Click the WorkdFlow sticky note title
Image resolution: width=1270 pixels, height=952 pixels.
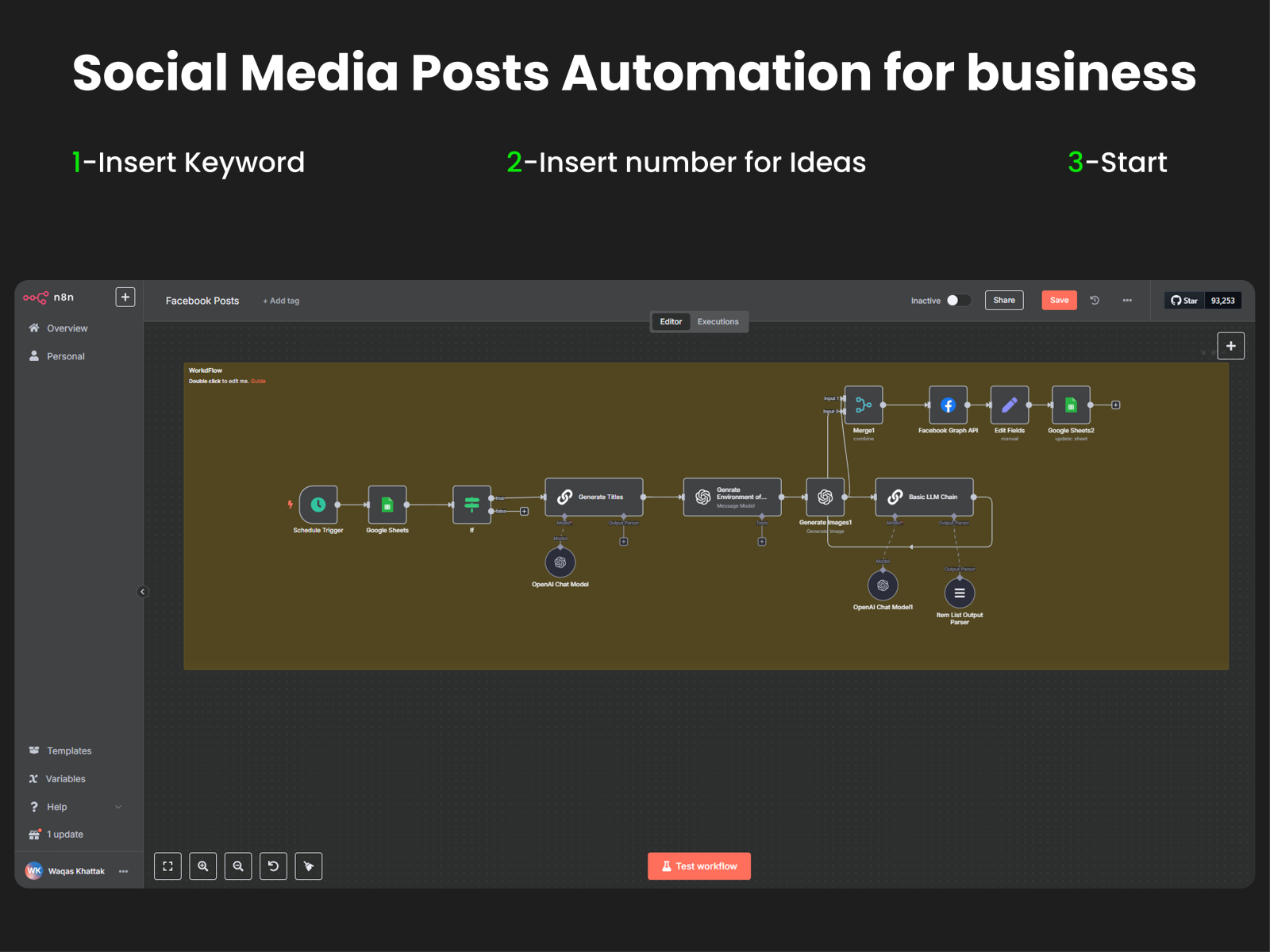click(206, 370)
